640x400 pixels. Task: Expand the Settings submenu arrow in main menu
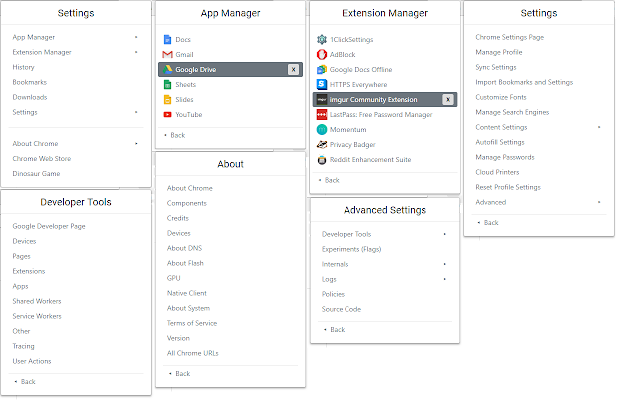(x=136, y=112)
